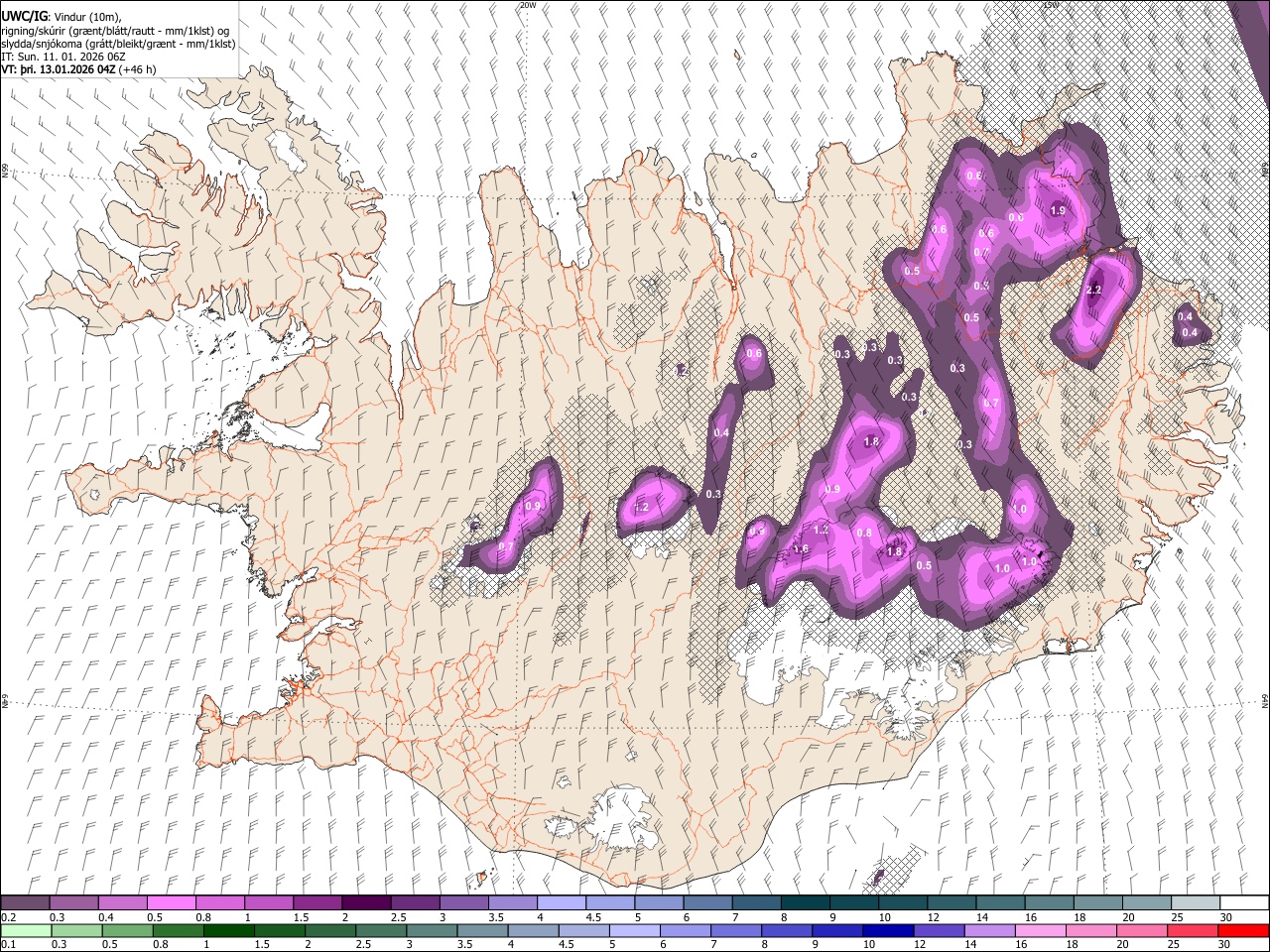Click the '0.8' value inside the map's pink area
1270x952 pixels.
tap(864, 534)
